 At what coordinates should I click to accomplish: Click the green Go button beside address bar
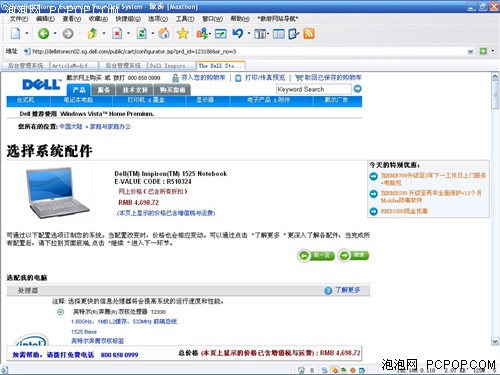point(483,51)
